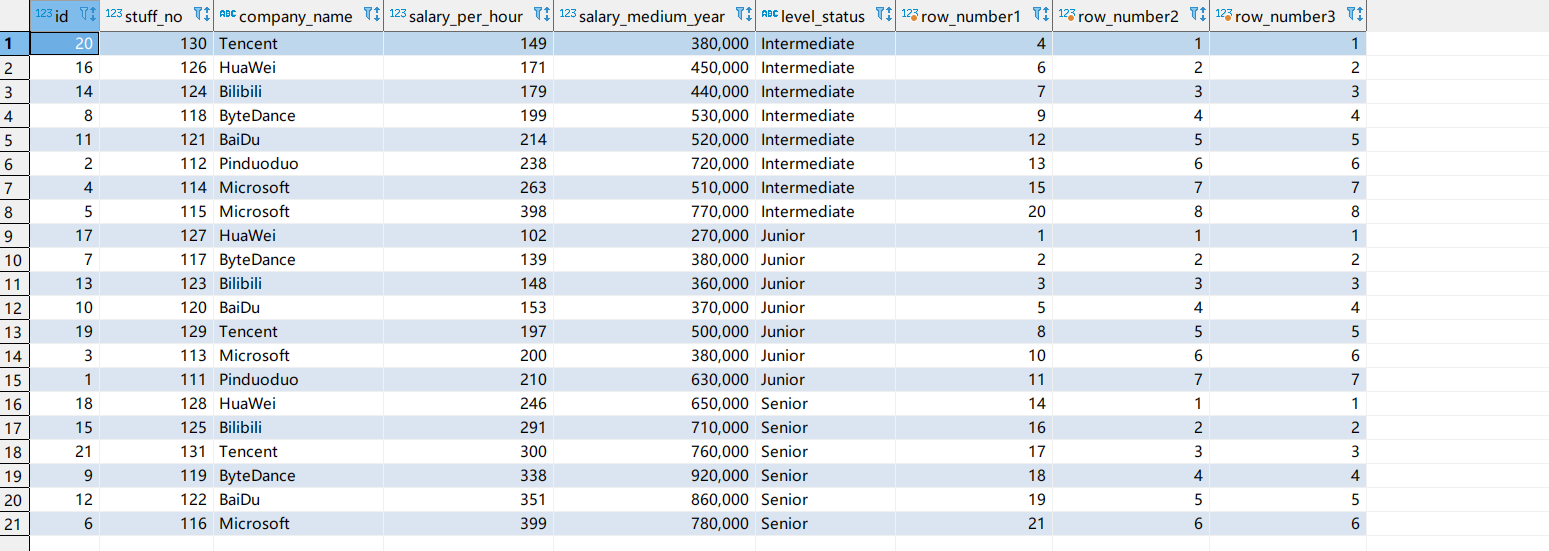
Task: Select row header number 9
Action: (x=14, y=235)
